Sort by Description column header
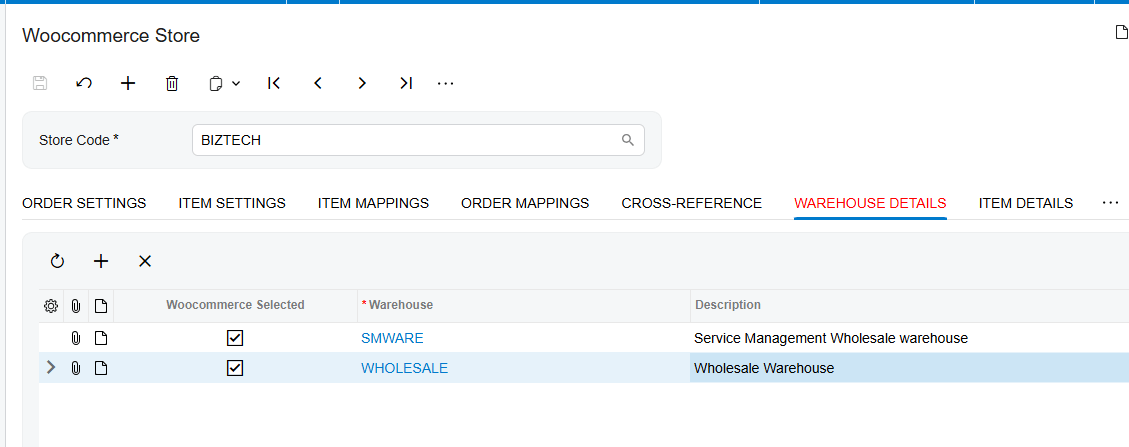Screen dimensions: 1129x447 coord(728,305)
